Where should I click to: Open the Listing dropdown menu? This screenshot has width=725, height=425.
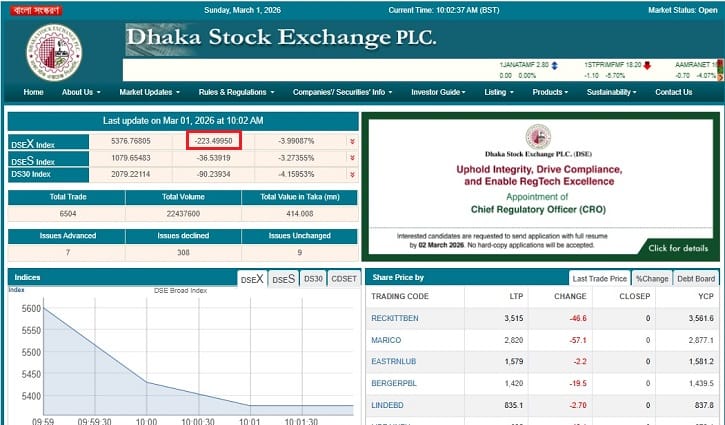(498, 92)
